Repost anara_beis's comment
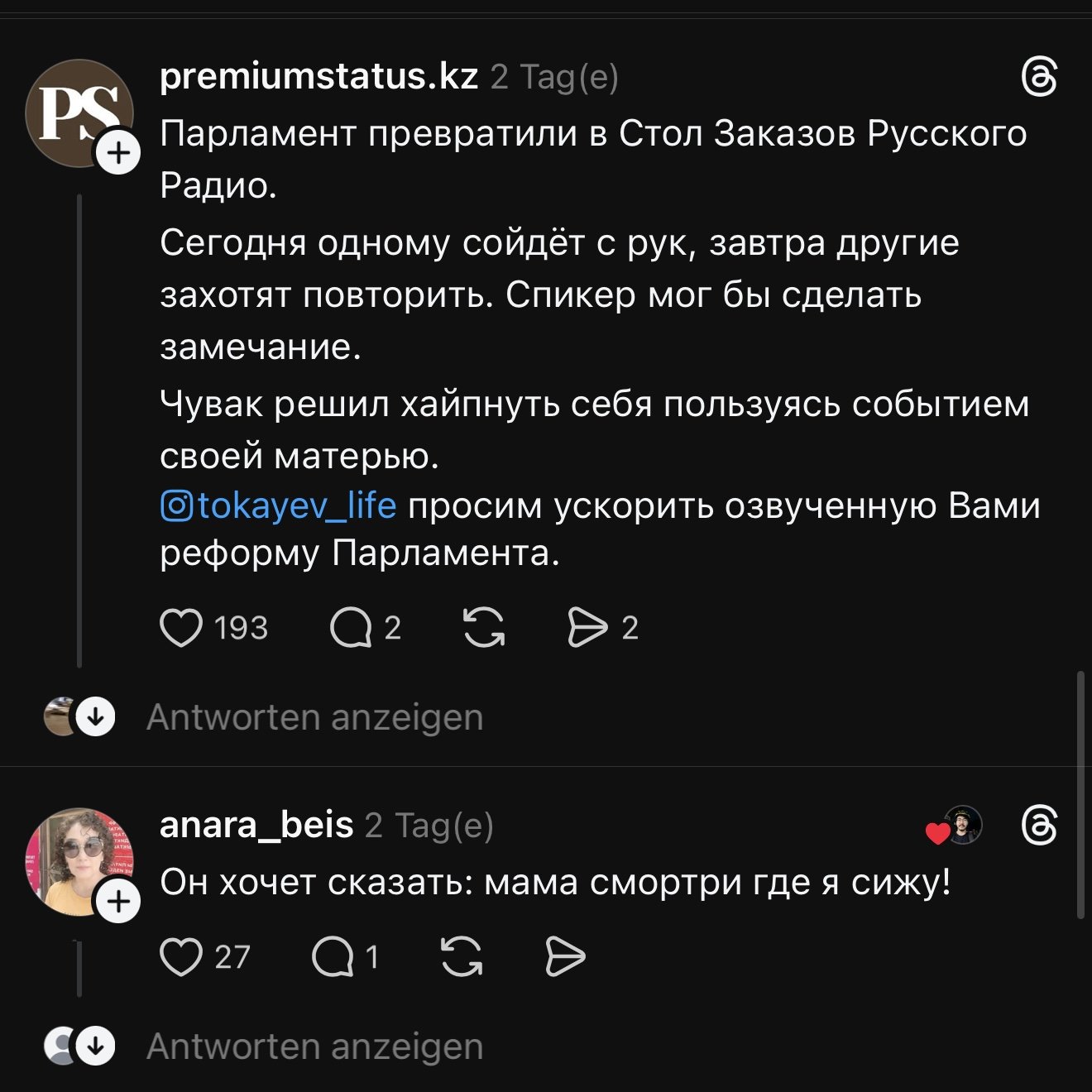The image size is (1092, 1092). point(462,957)
